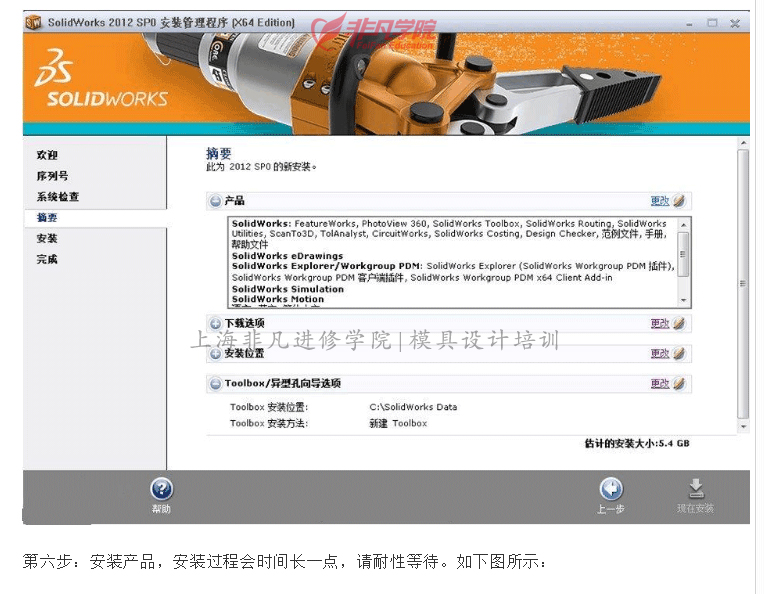Viewport: 765px width, 594px height.
Task: Click the pencil icon in 下载选项 row
Action: tap(679, 323)
